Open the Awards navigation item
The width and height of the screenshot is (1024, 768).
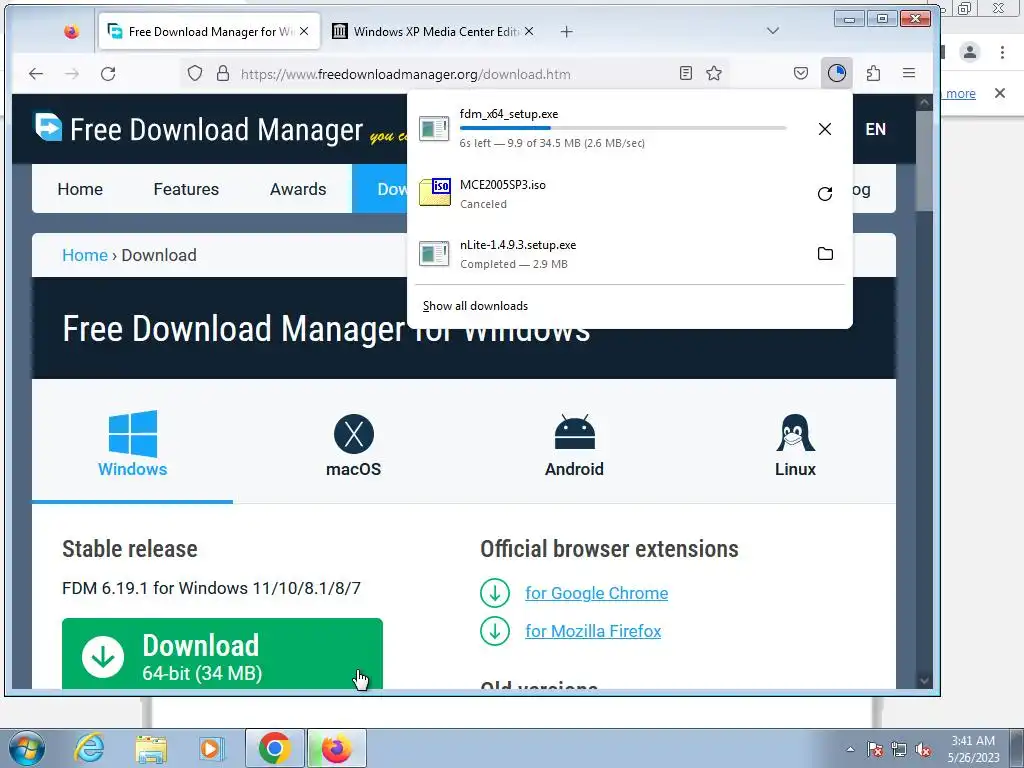(298, 189)
